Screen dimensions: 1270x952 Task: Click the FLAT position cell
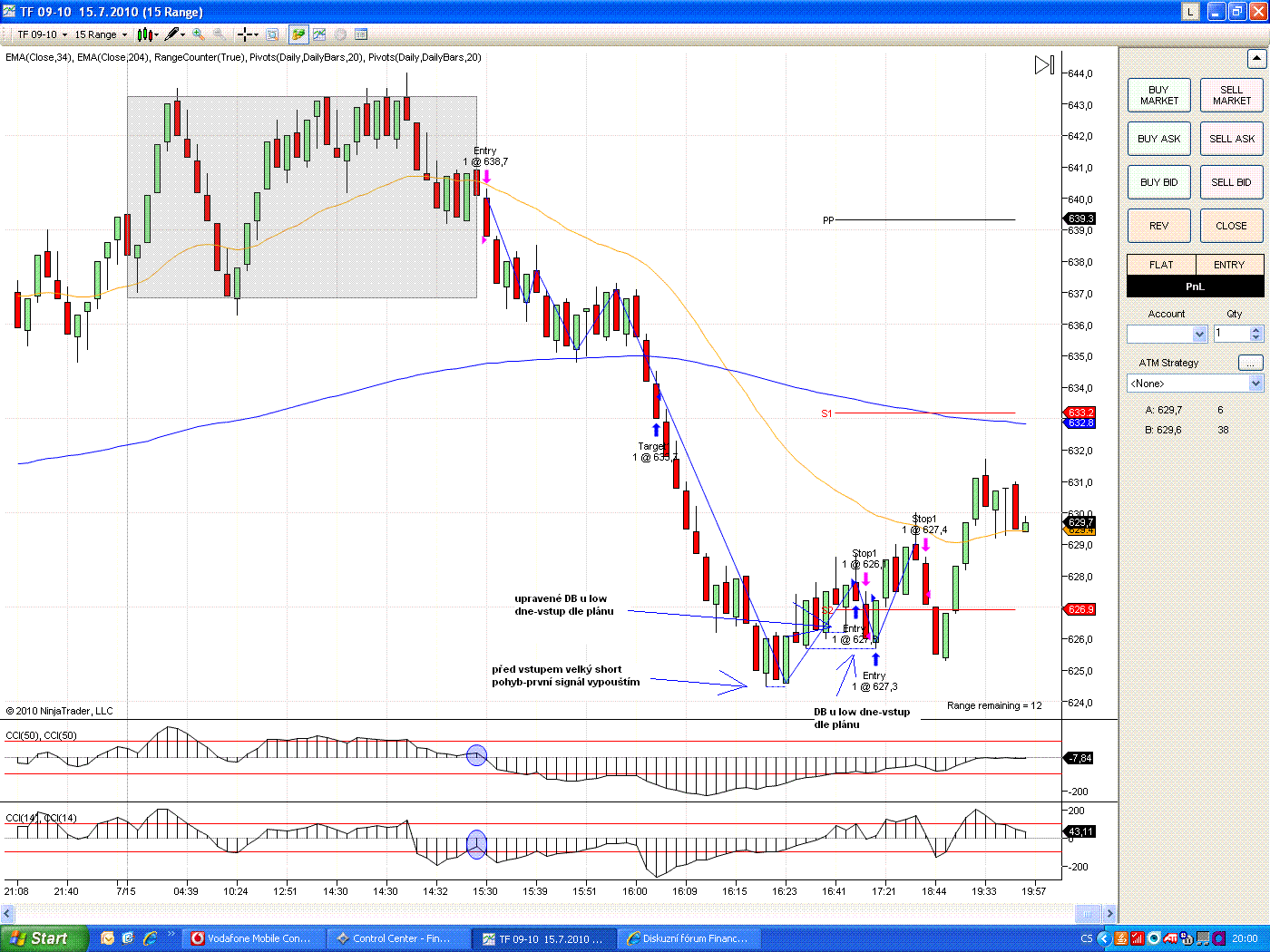(1161, 265)
